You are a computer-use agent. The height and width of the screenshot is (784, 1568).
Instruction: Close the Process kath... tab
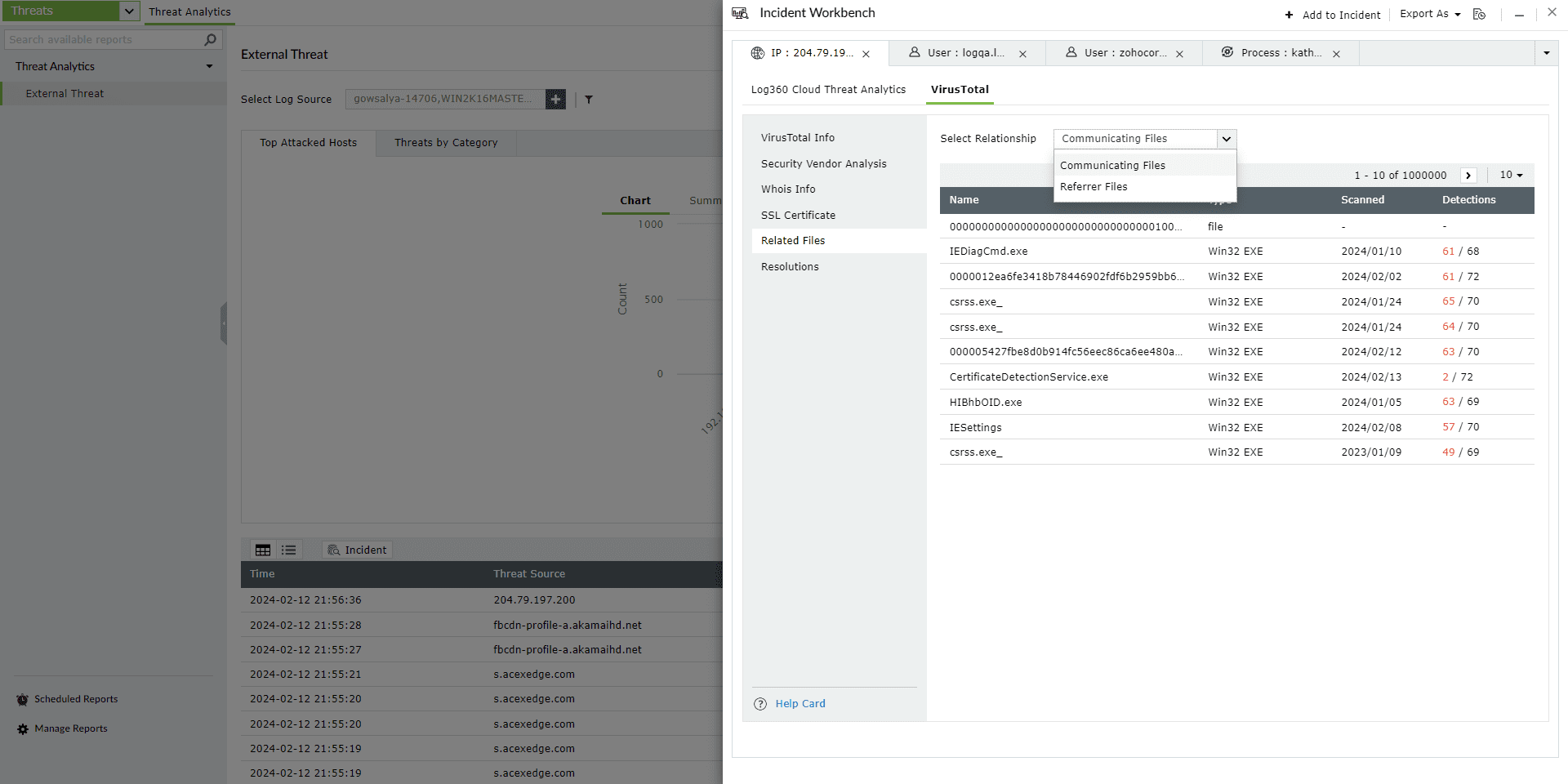pos(1336,54)
